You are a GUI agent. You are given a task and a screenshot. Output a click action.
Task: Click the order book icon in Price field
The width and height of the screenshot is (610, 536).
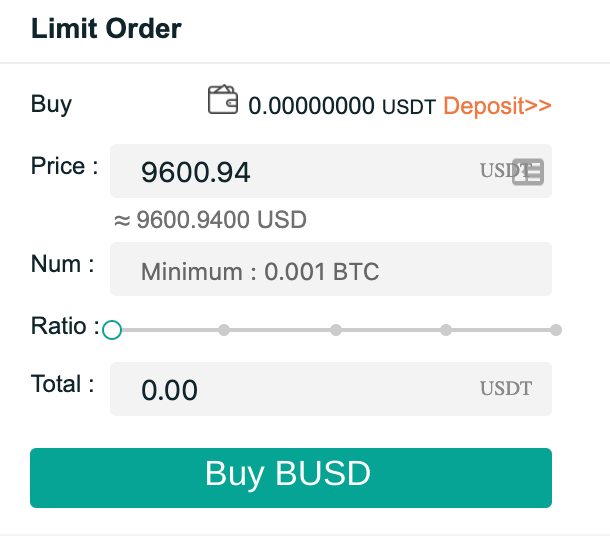point(528,172)
